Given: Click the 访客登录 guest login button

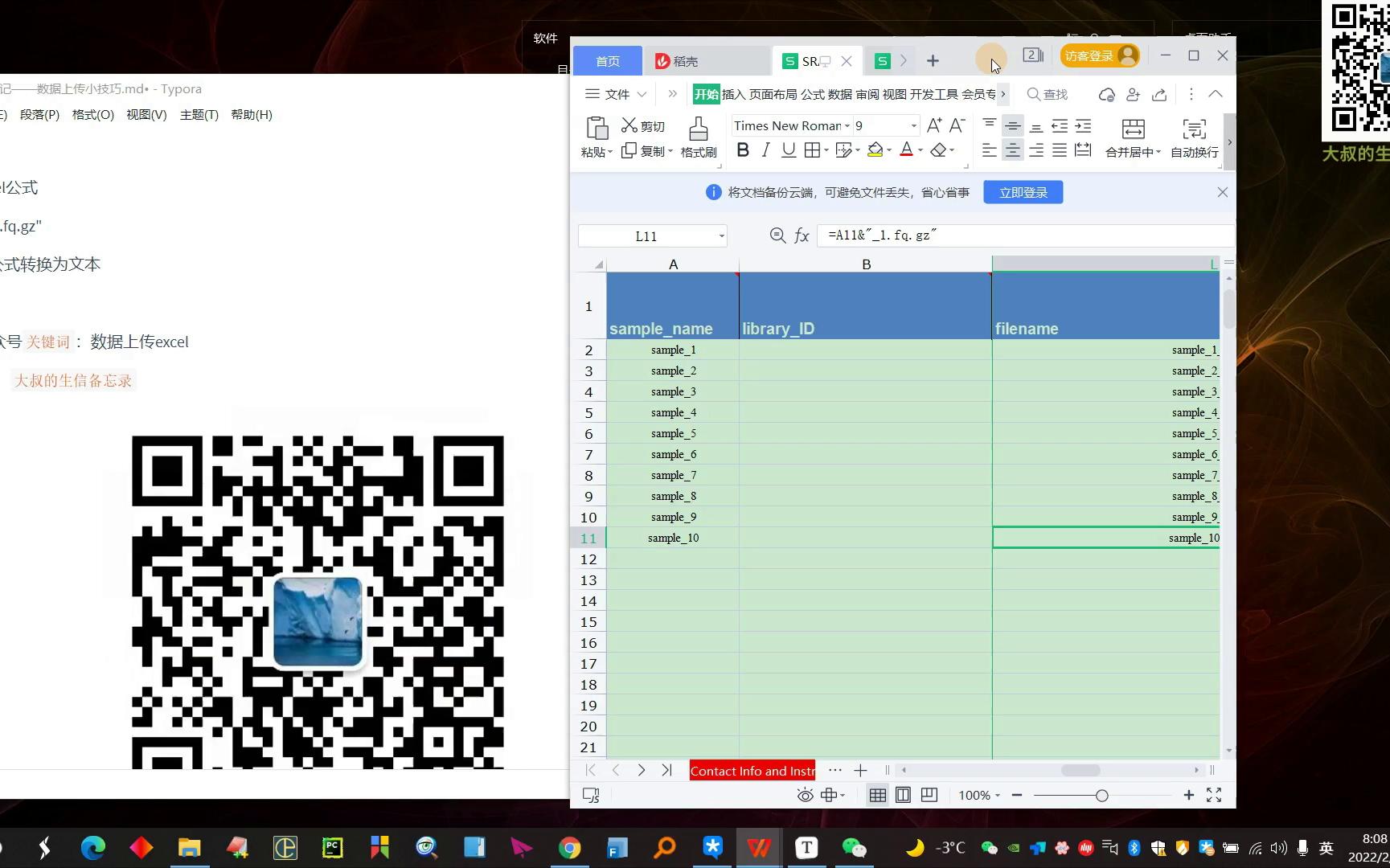Looking at the screenshot, I should 1099,55.
